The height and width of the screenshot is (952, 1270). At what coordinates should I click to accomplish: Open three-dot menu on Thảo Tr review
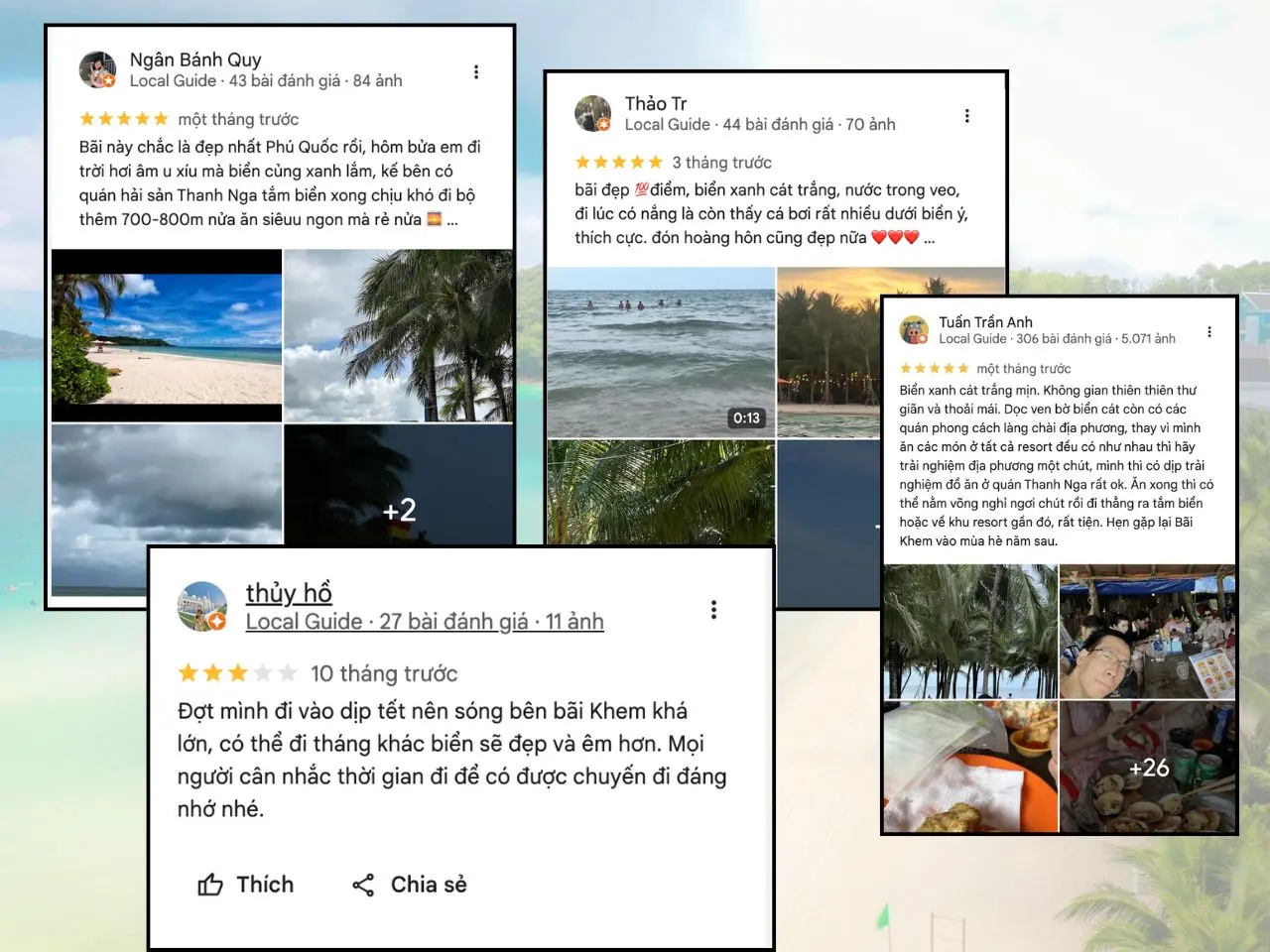(966, 116)
